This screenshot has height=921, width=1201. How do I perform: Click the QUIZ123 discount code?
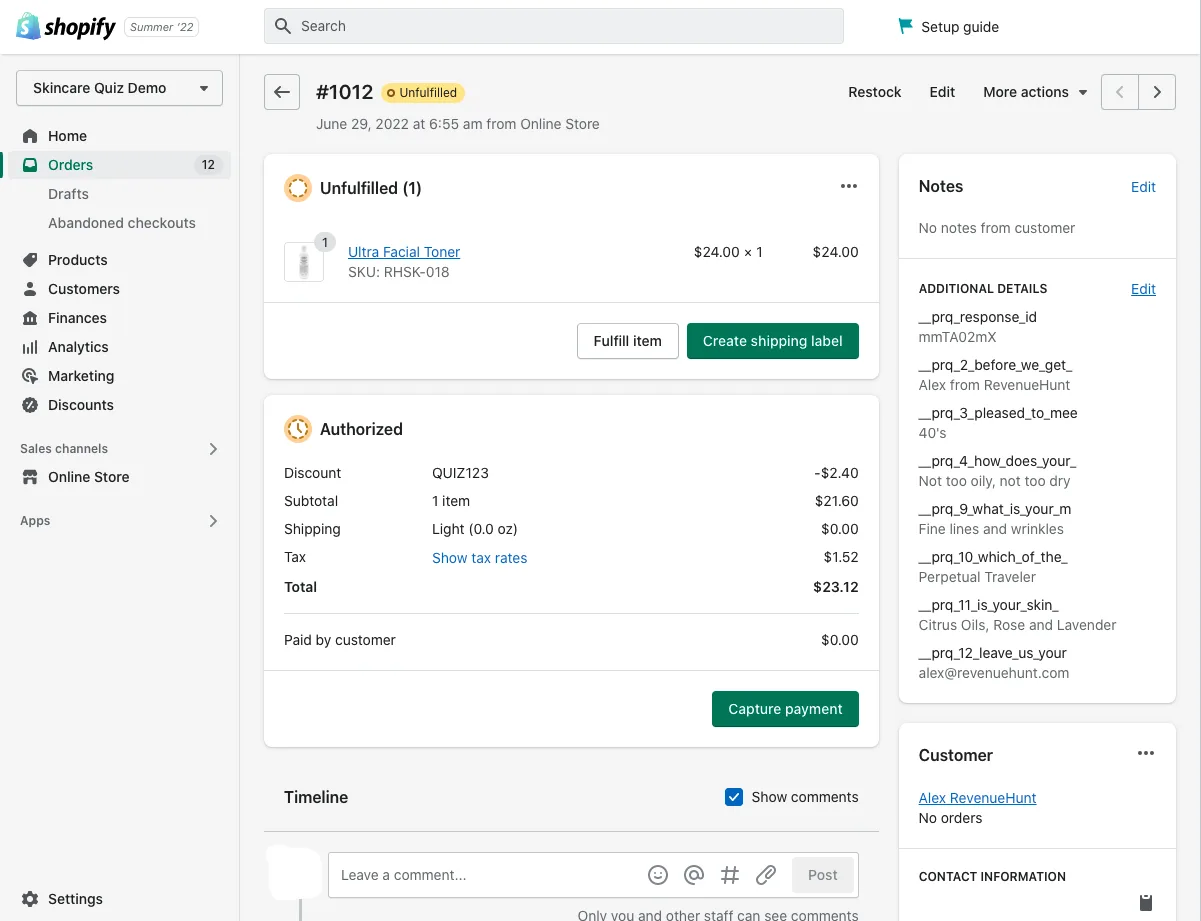(x=460, y=473)
